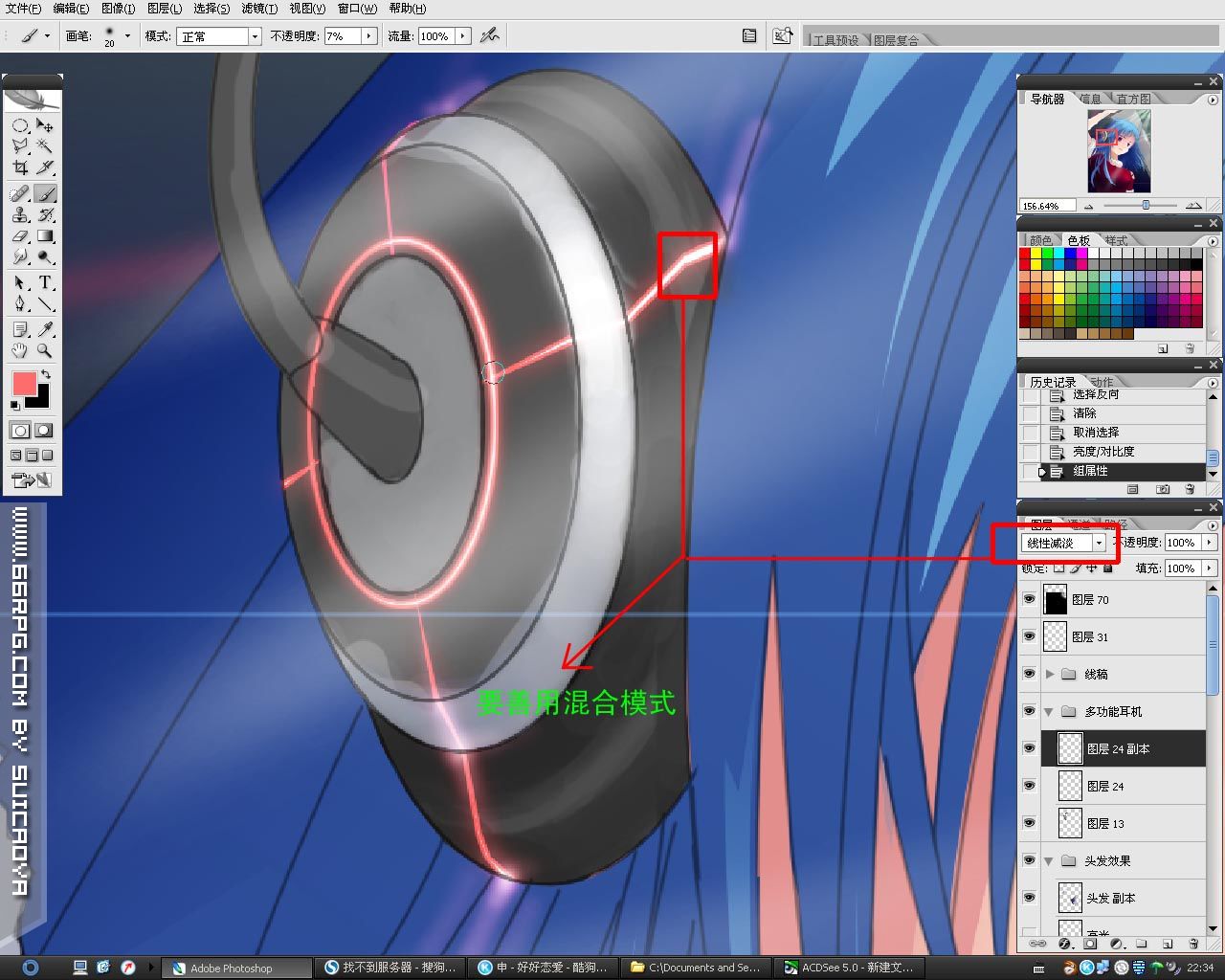Viewport: 1225px width, 980px height.
Task: Open brush mode dropdown 正常
Action: pyautogui.click(x=219, y=36)
